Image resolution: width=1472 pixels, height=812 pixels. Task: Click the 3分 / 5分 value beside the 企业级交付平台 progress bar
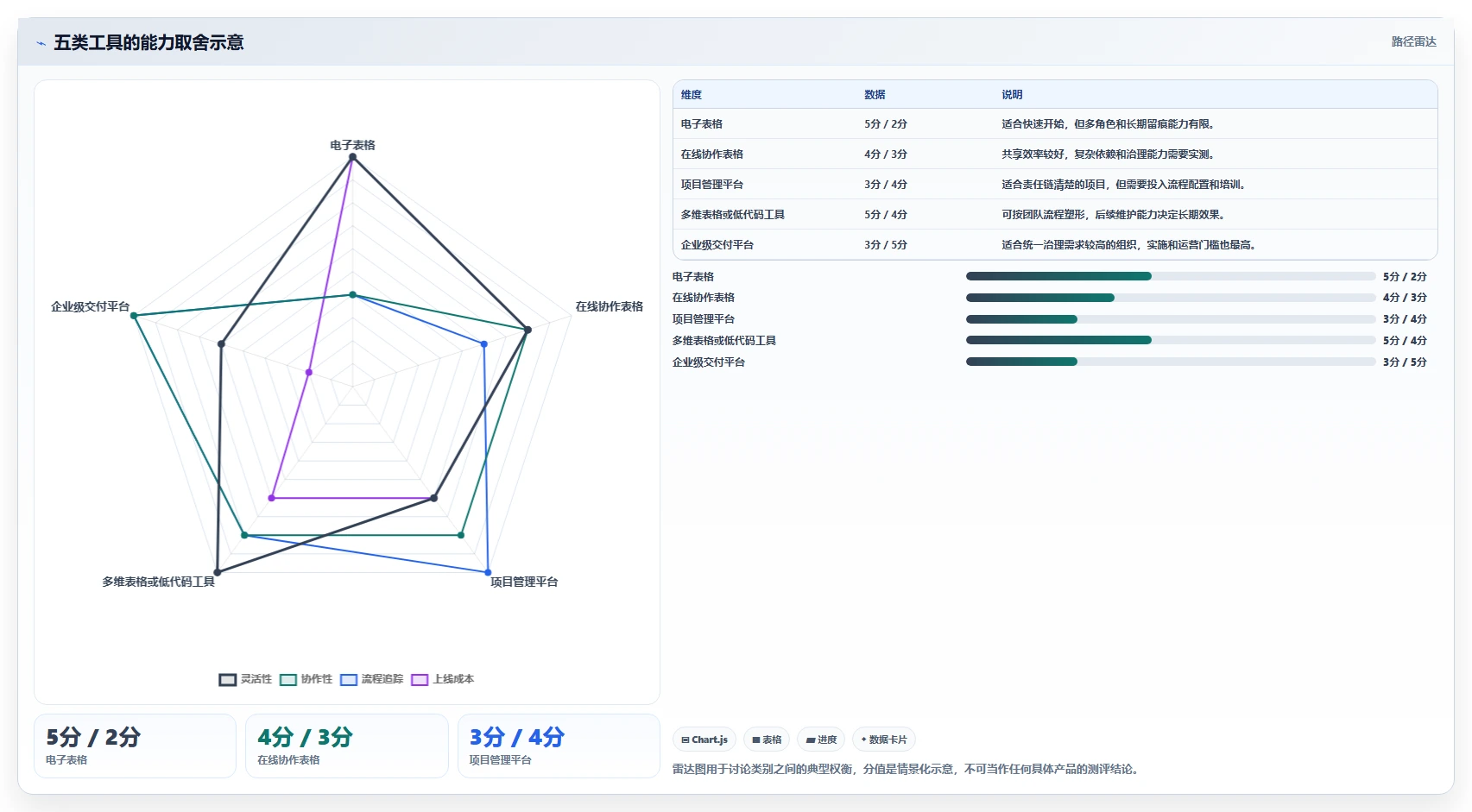pyautogui.click(x=1405, y=362)
